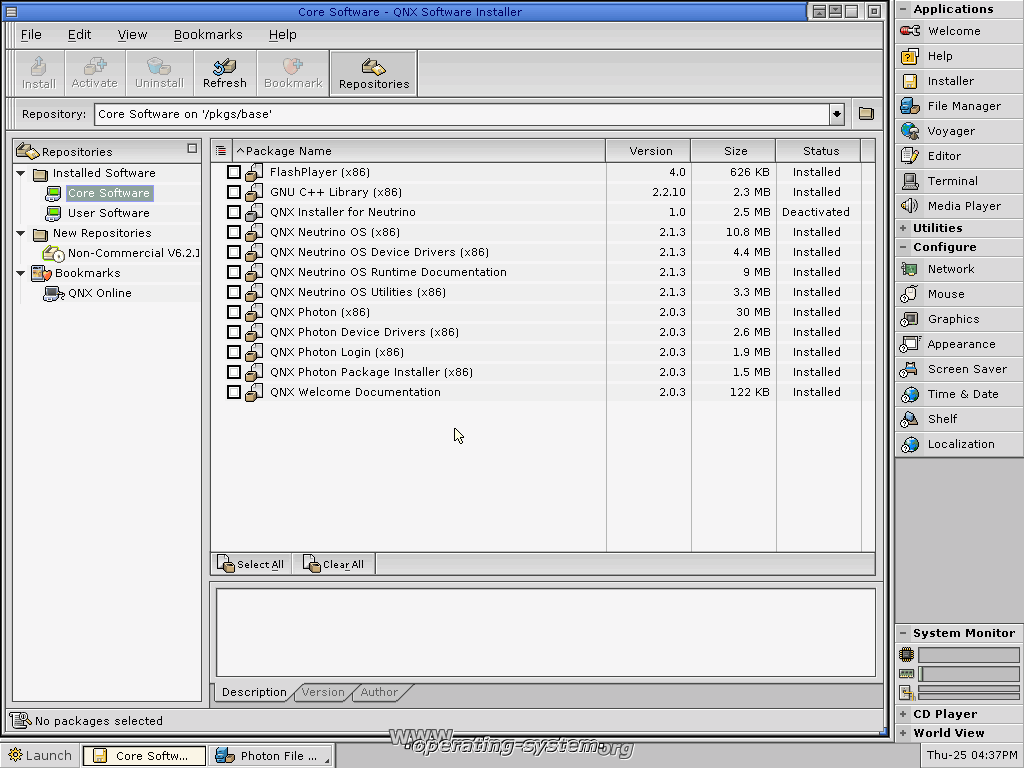Open the repository folder browse icon
1024x768 pixels.
coord(866,114)
